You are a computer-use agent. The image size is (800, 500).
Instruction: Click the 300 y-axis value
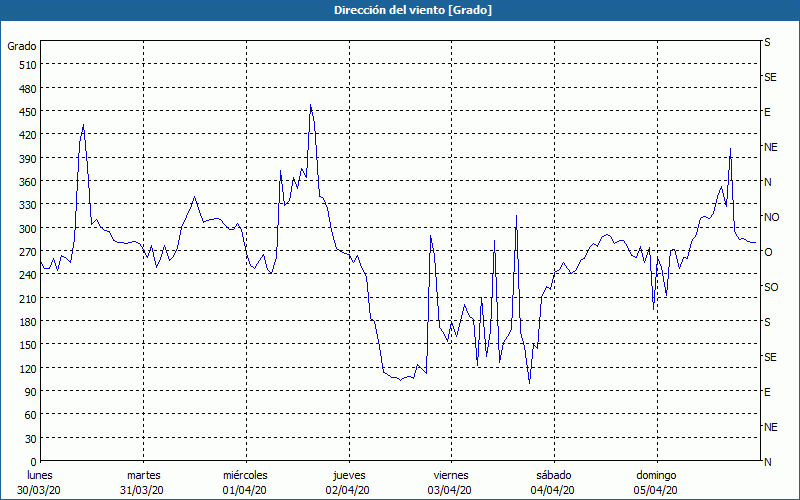[x=28, y=229]
